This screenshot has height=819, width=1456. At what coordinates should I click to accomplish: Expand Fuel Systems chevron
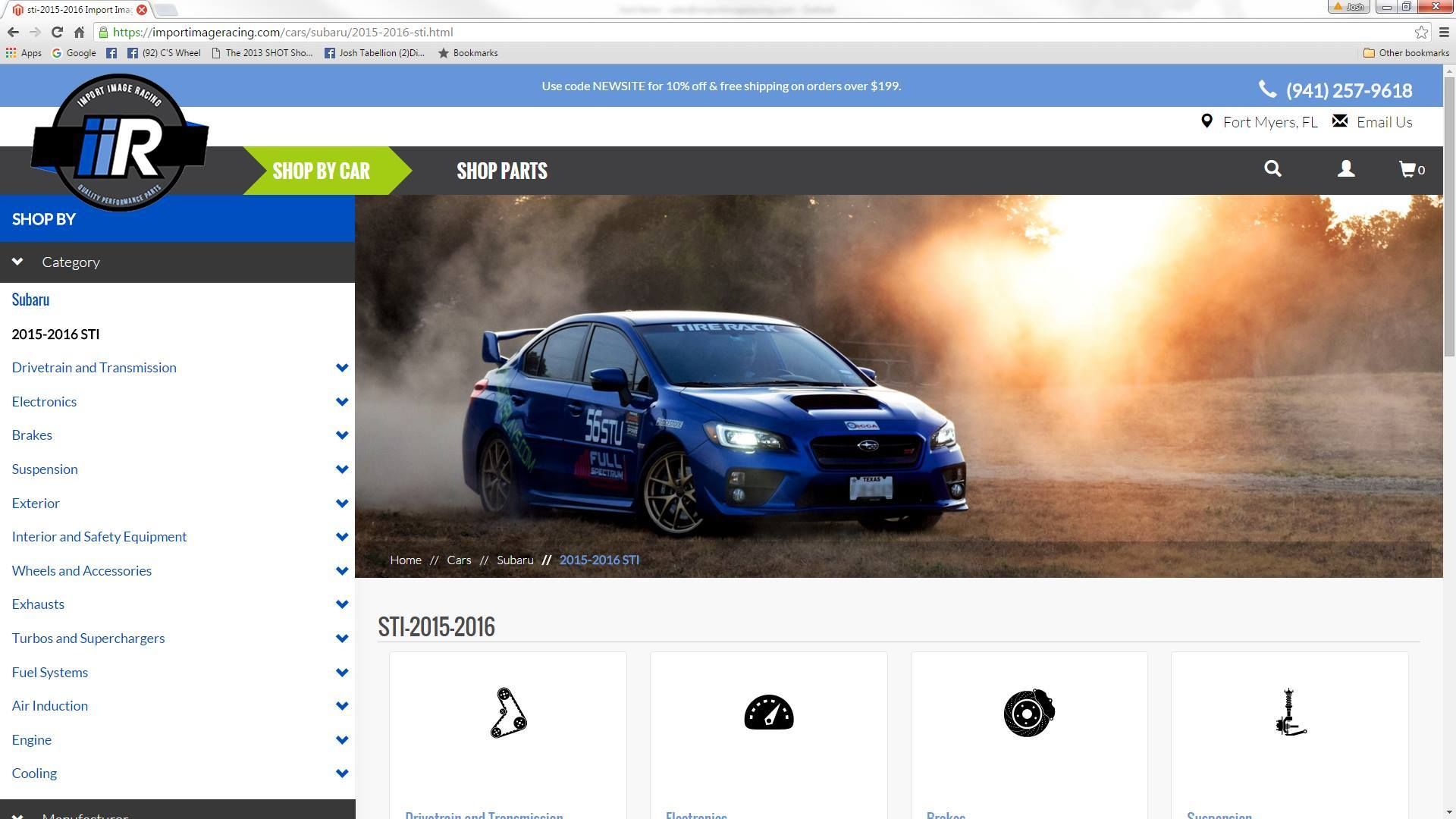point(342,673)
